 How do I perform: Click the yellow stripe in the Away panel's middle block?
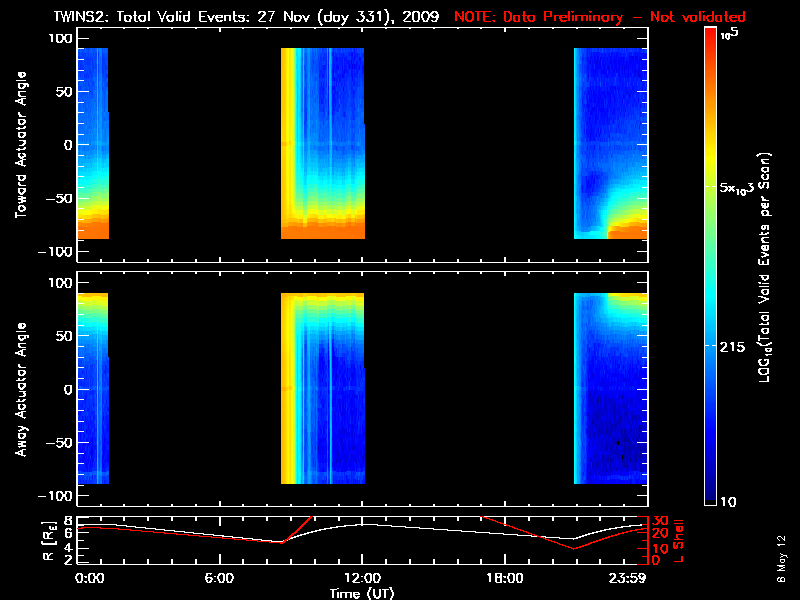tap(291, 390)
